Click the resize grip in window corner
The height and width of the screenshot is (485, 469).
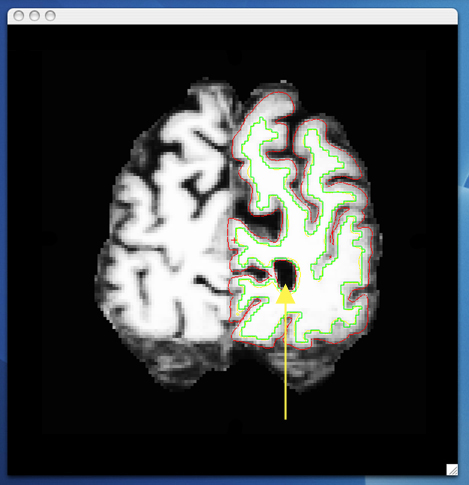point(452,469)
